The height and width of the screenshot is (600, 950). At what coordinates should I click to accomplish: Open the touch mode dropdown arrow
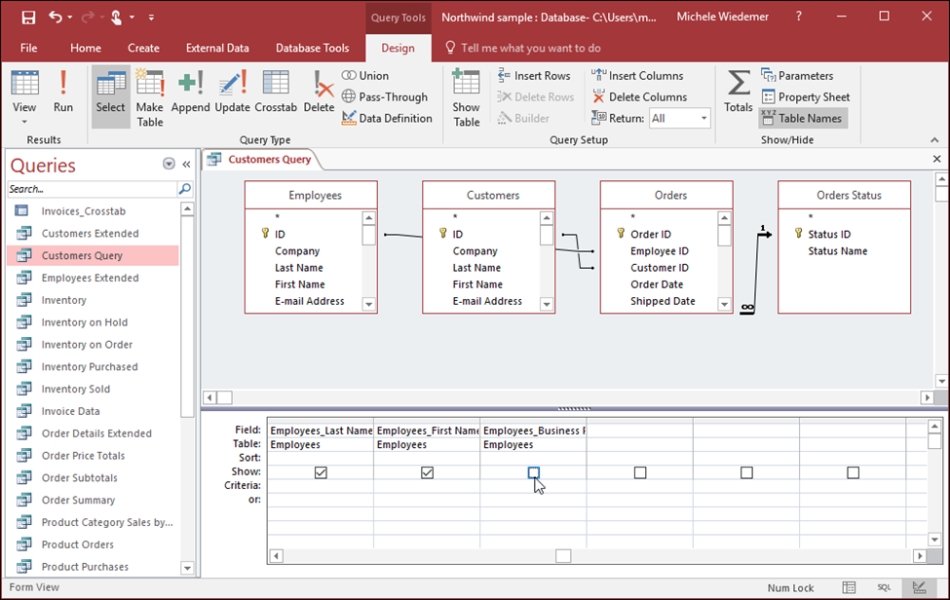coord(131,17)
